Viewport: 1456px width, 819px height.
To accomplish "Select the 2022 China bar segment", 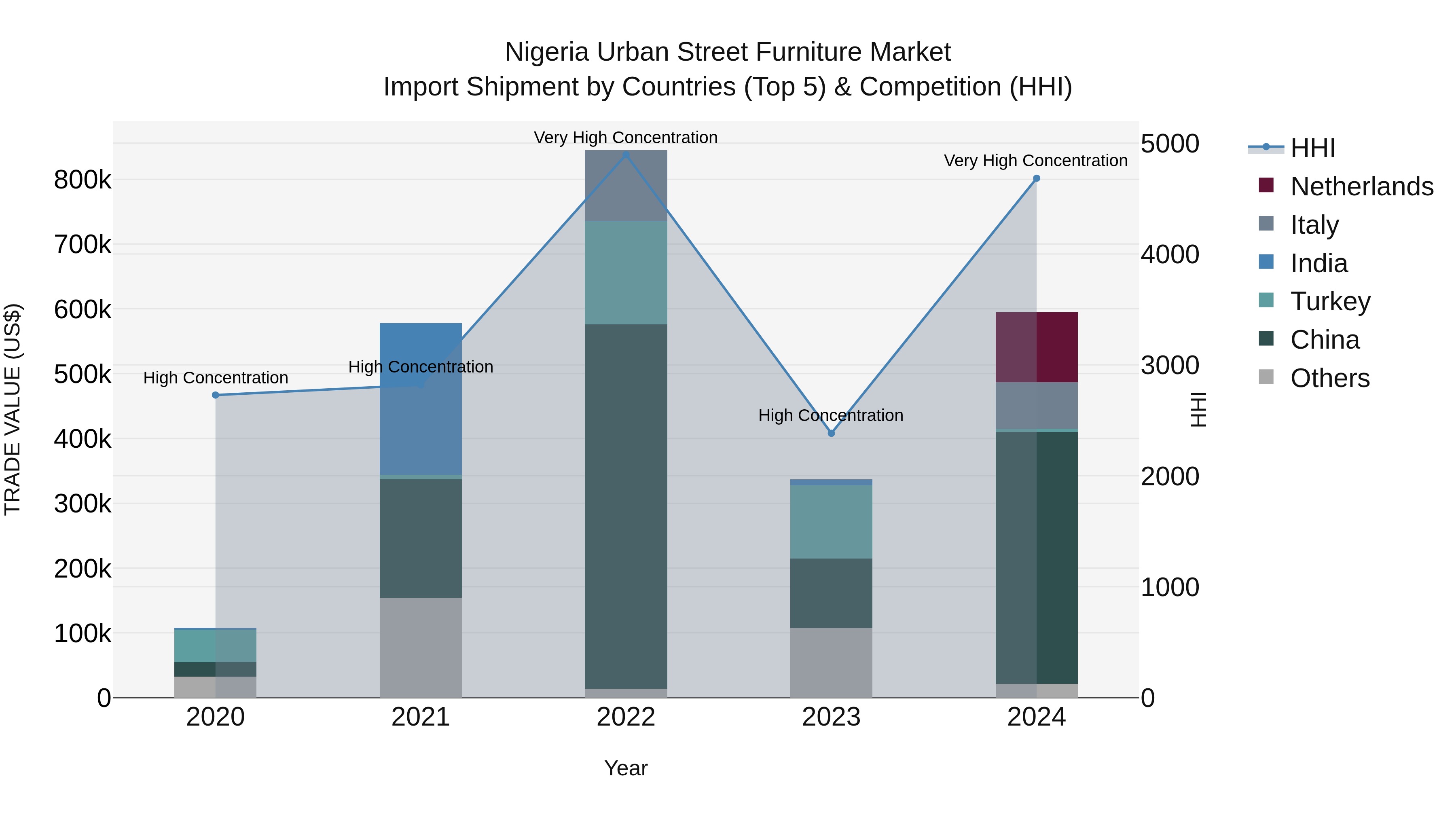I will 626,506.
